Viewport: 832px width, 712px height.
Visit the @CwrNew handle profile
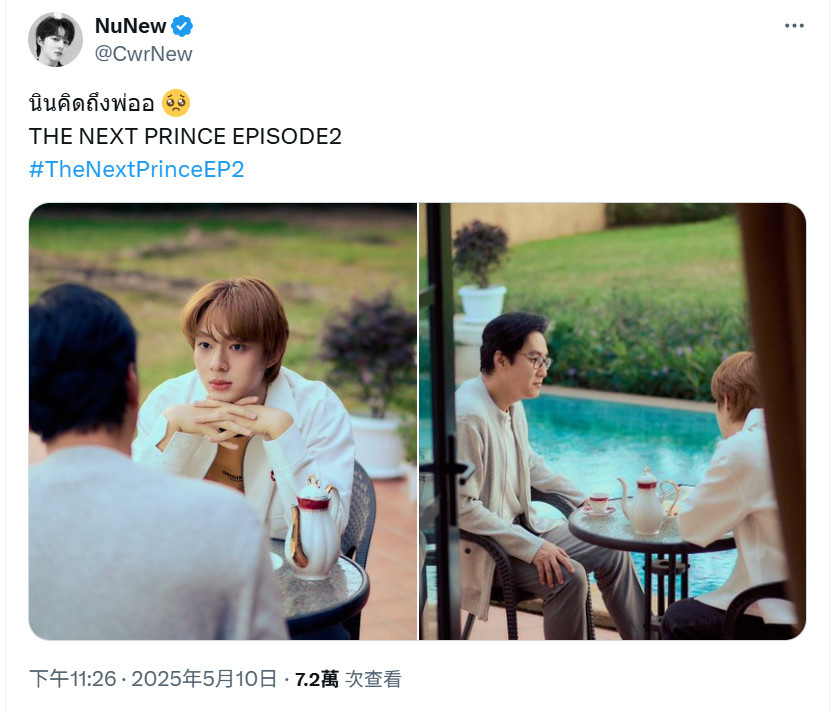pyautogui.click(x=143, y=54)
